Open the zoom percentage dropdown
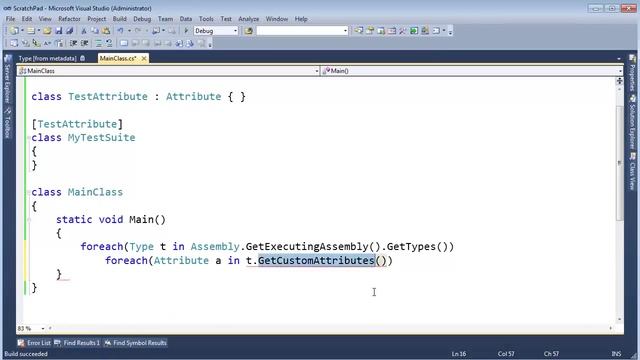 42,328
